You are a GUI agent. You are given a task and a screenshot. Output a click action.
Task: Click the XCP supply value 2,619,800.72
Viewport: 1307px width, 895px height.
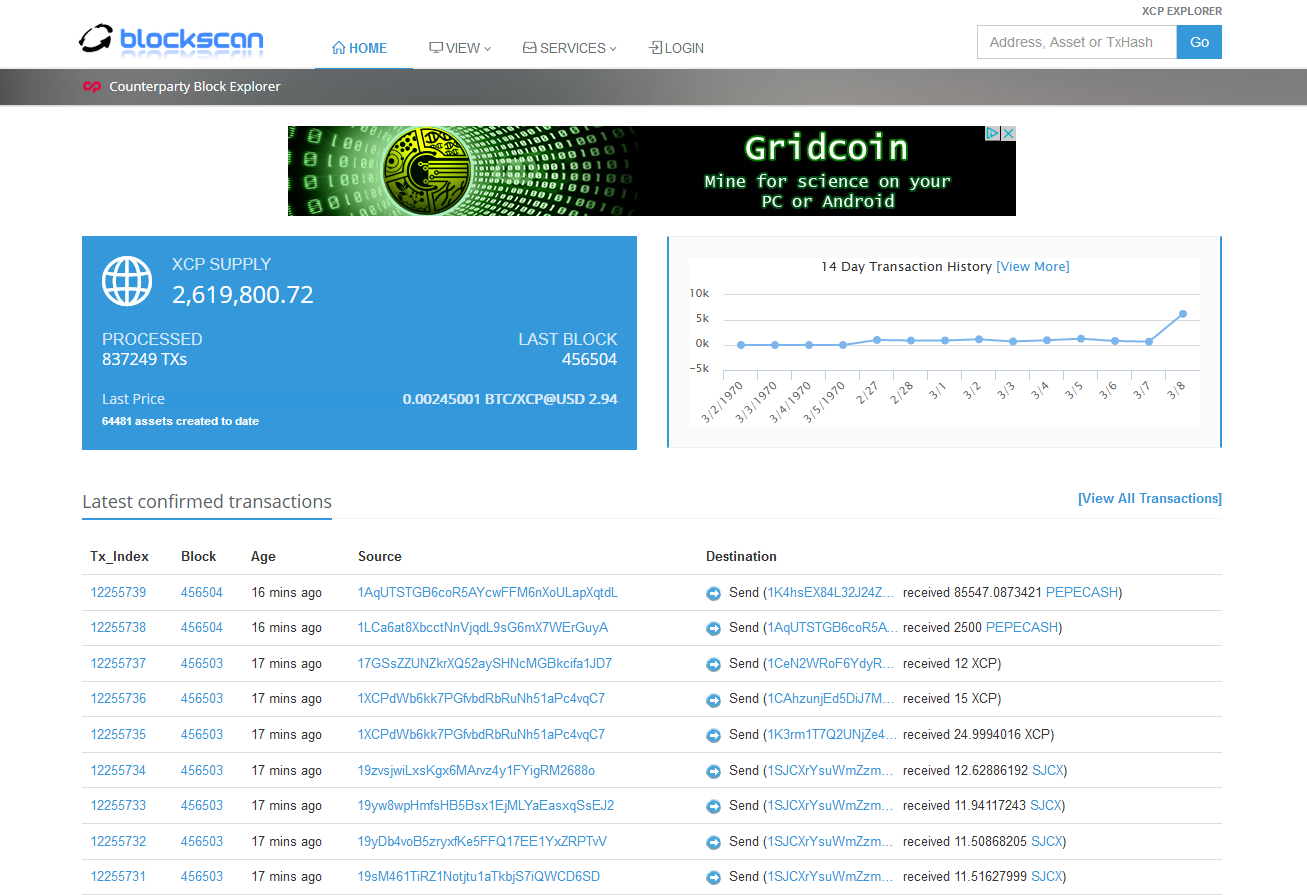click(x=243, y=295)
